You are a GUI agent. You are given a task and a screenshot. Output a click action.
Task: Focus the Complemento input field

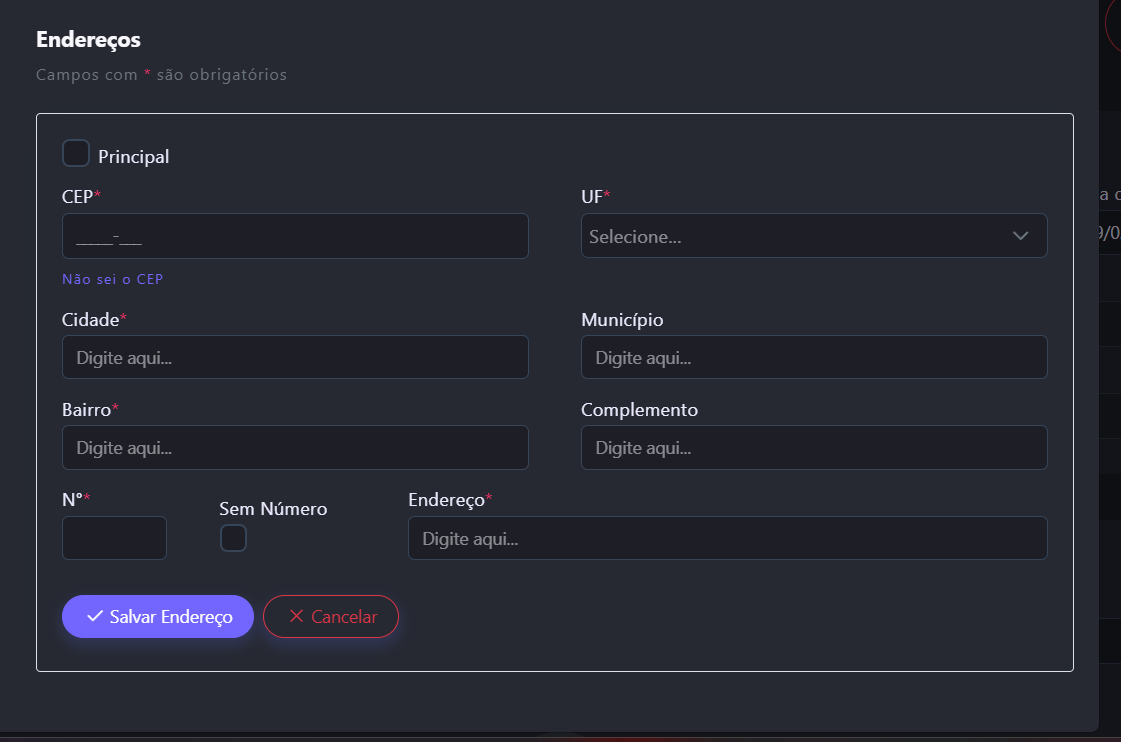coord(814,448)
